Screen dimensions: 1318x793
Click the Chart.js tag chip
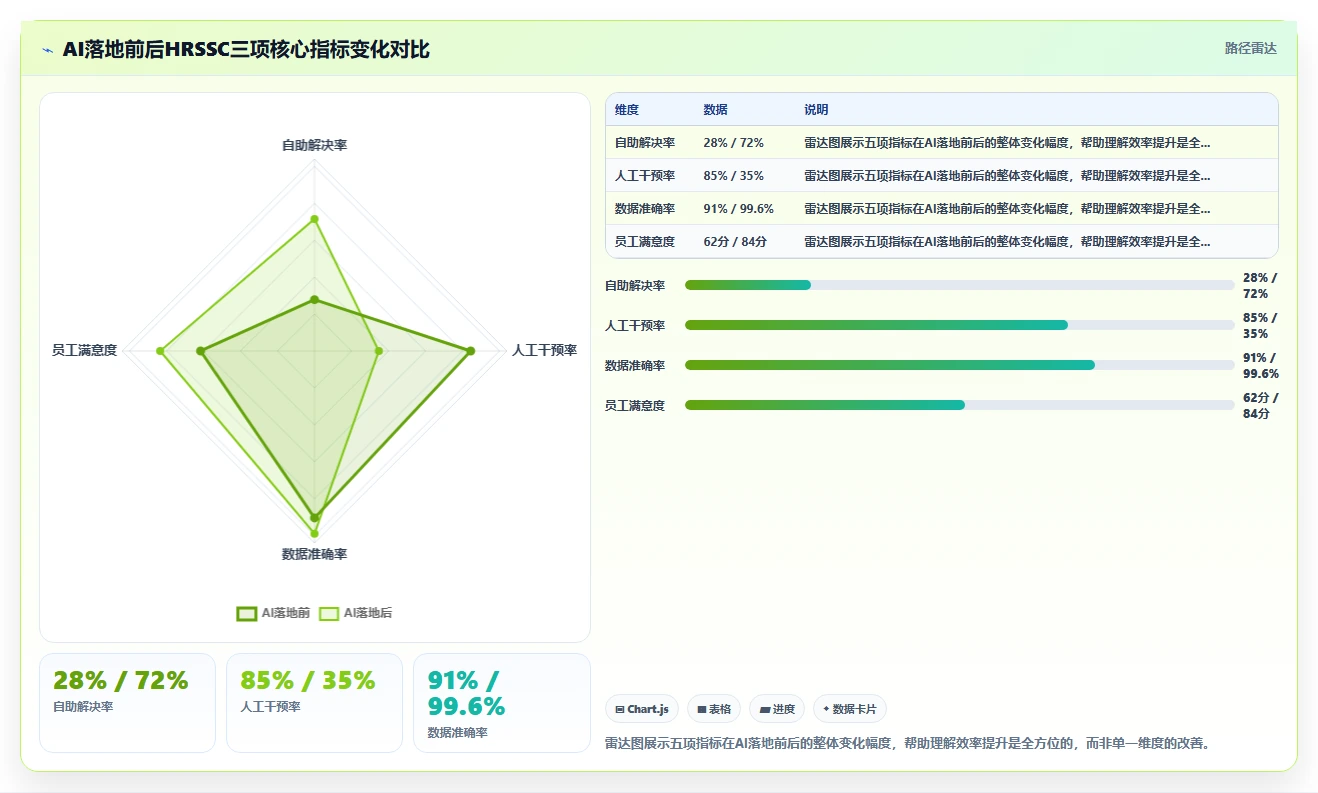tap(642, 709)
